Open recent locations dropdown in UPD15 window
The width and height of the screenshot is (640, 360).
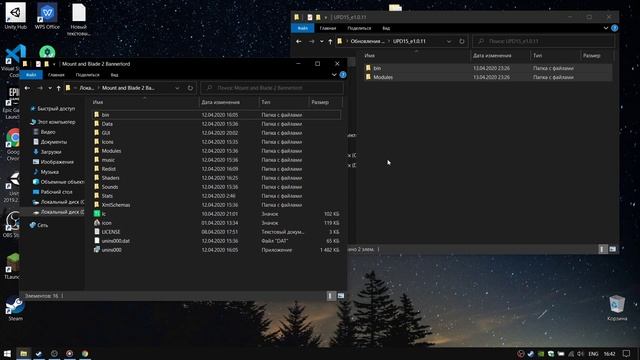coord(322,41)
